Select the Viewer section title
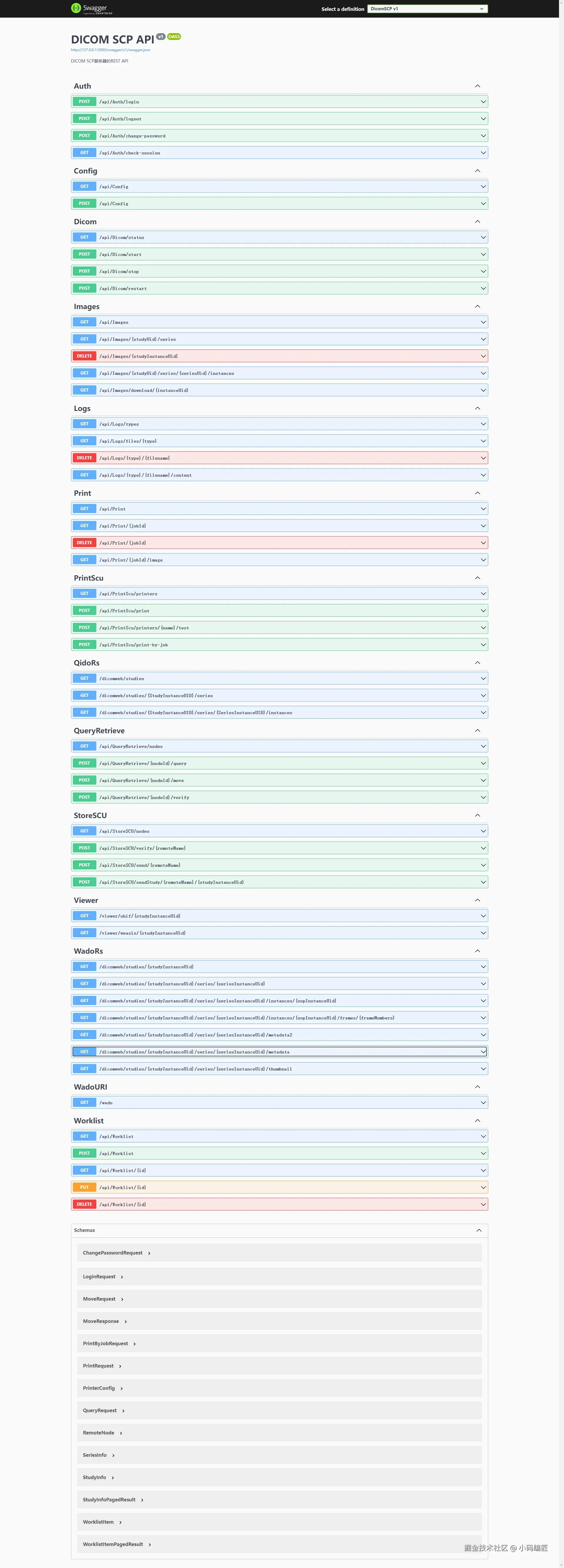This screenshot has height=1568, width=564. pyautogui.click(x=86, y=900)
